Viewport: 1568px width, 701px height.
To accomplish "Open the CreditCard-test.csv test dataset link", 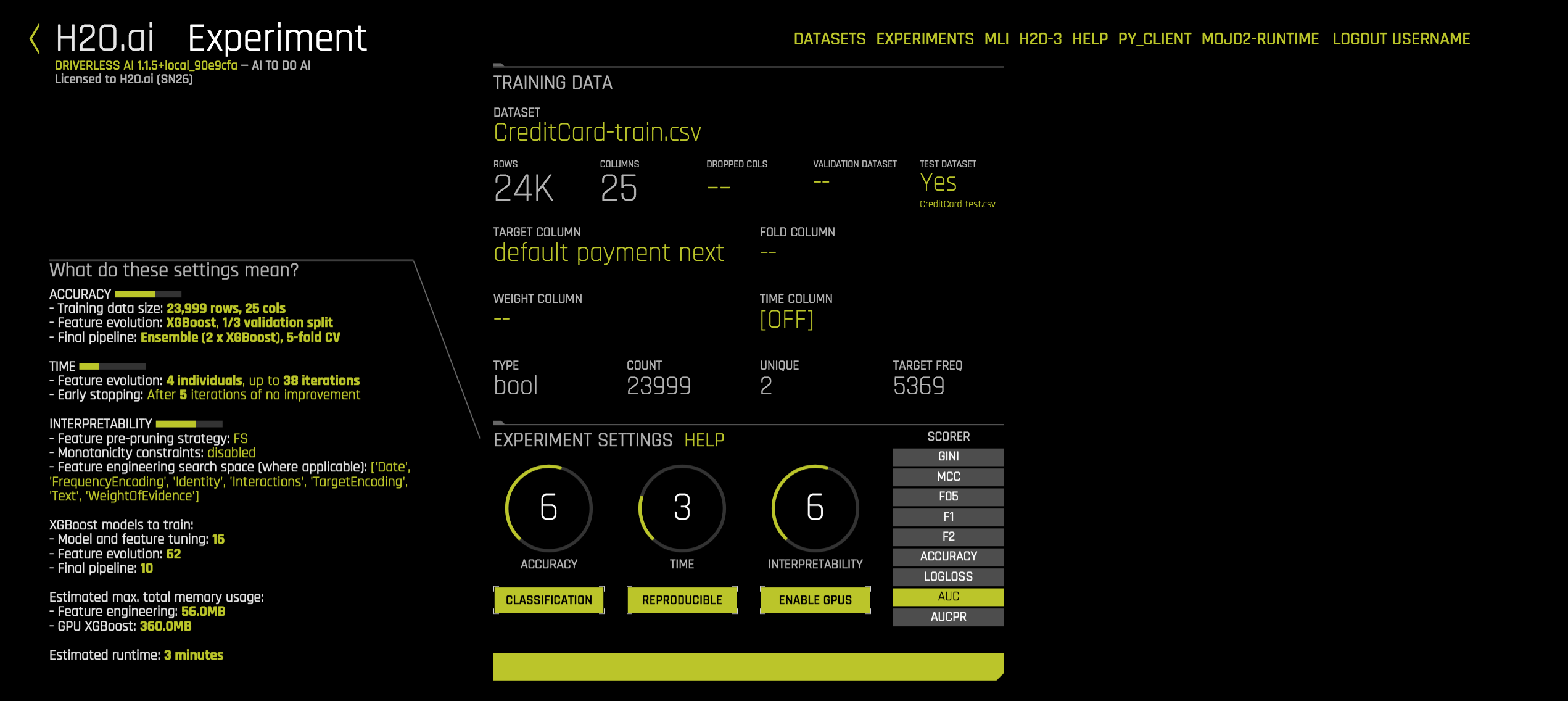I will coord(957,204).
